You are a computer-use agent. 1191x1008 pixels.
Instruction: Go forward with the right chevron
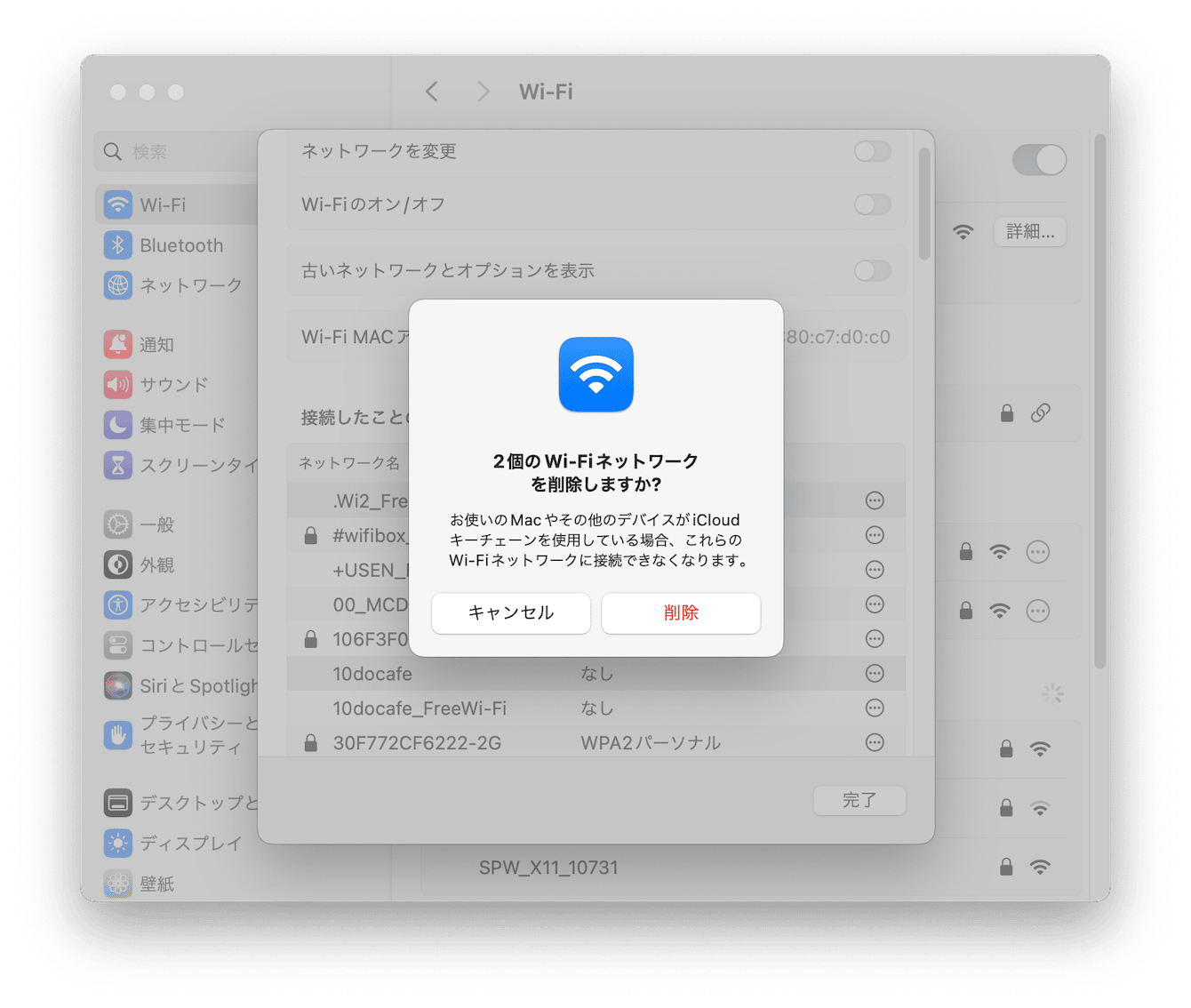pyautogui.click(x=484, y=92)
